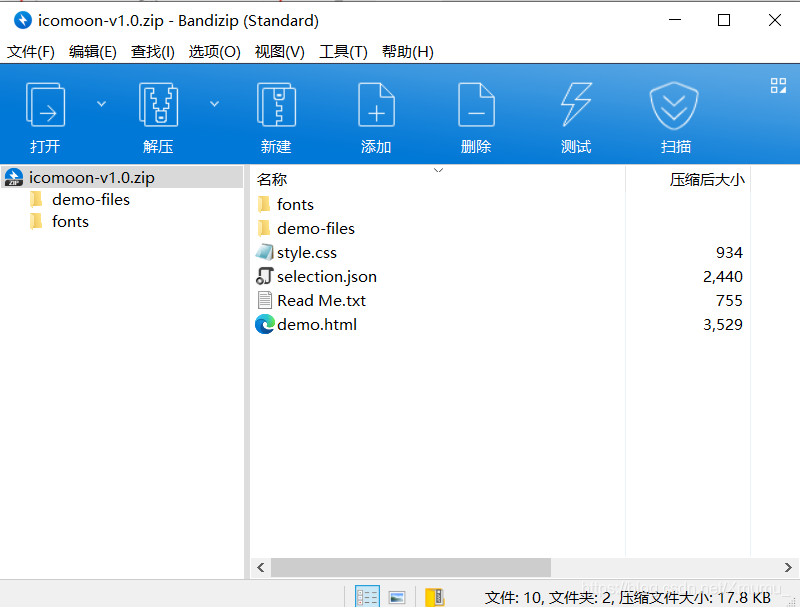
Task: Maximize the Bandizip window
Action: [x=724, y=20]
